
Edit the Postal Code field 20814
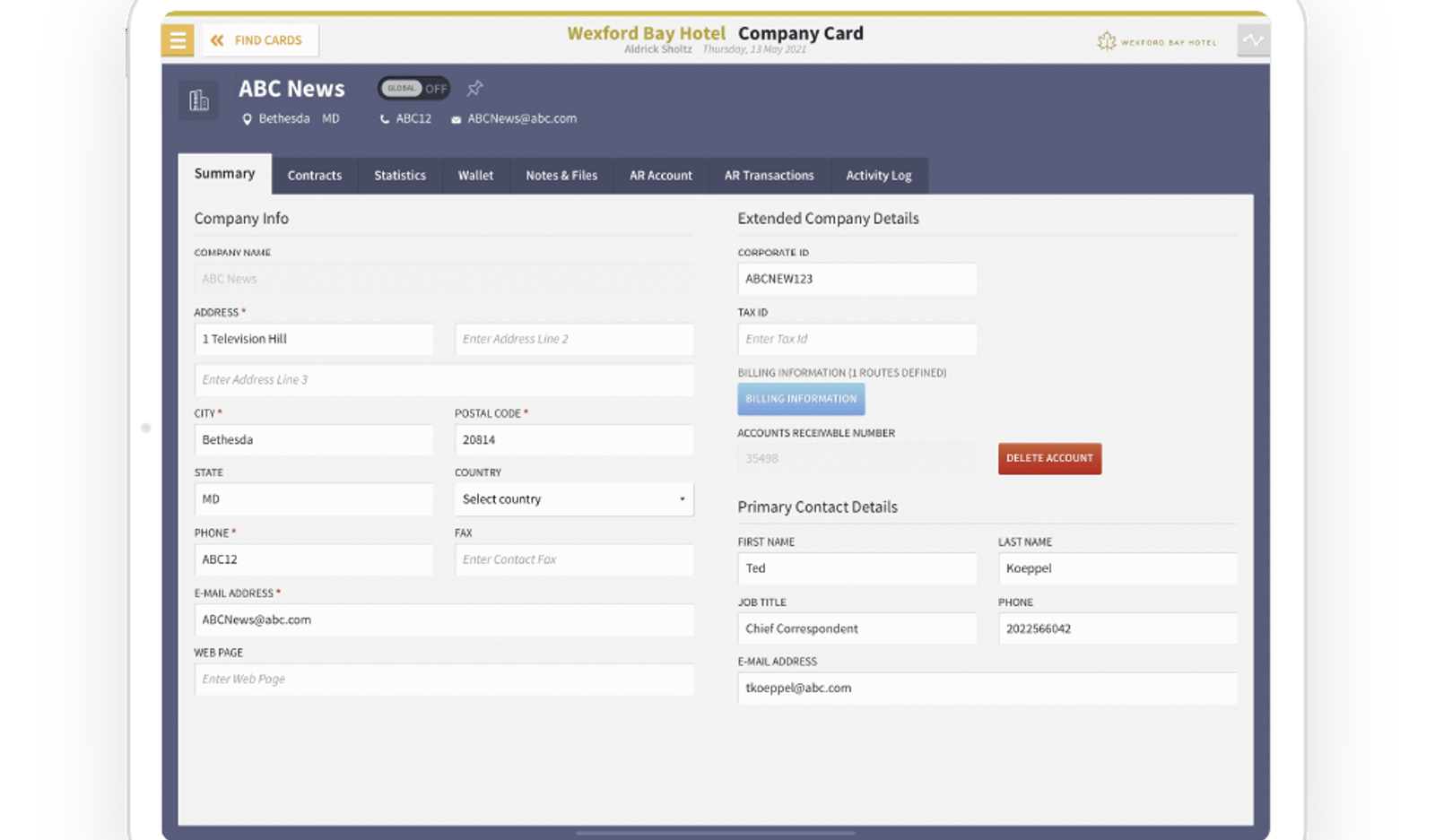(x=574, y=440)
